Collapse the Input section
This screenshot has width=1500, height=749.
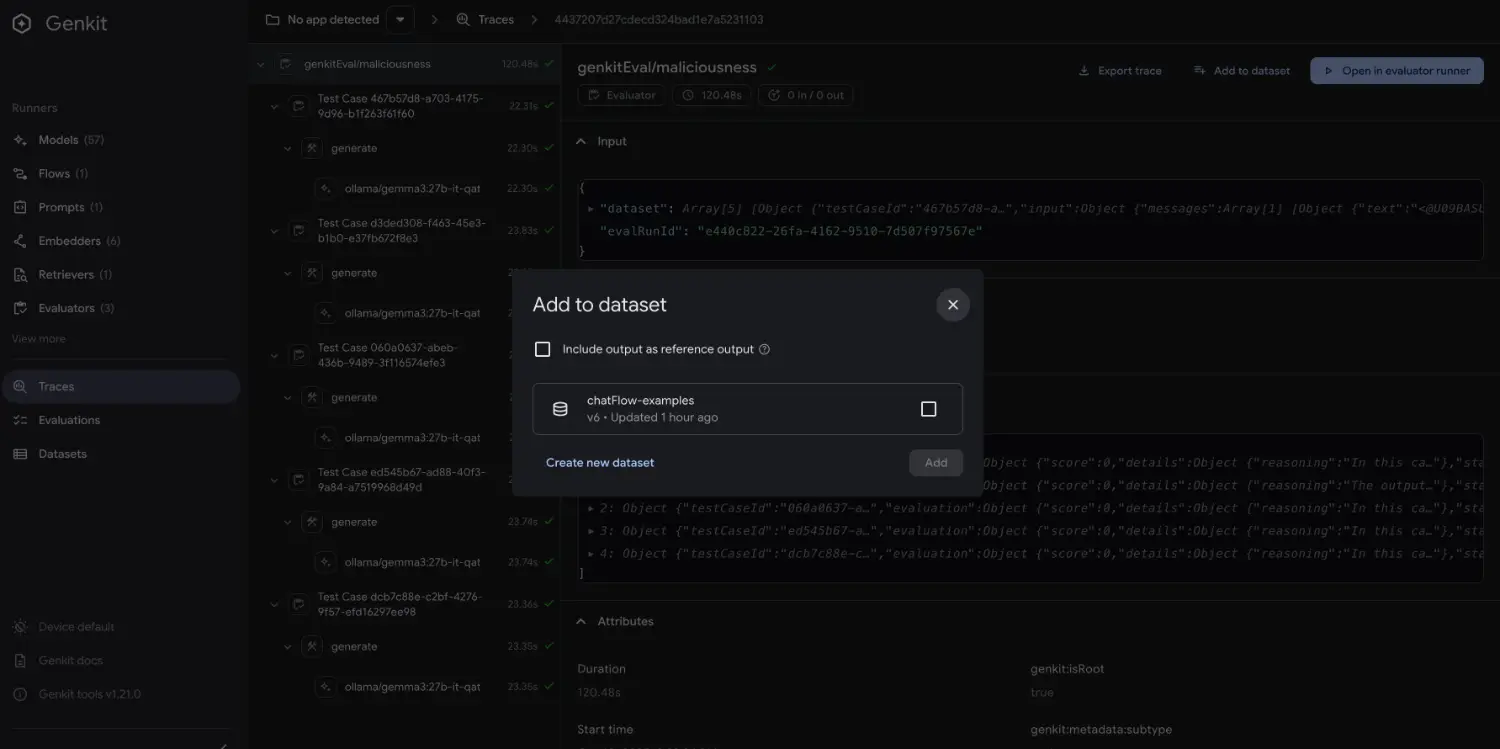pos(581,142)
